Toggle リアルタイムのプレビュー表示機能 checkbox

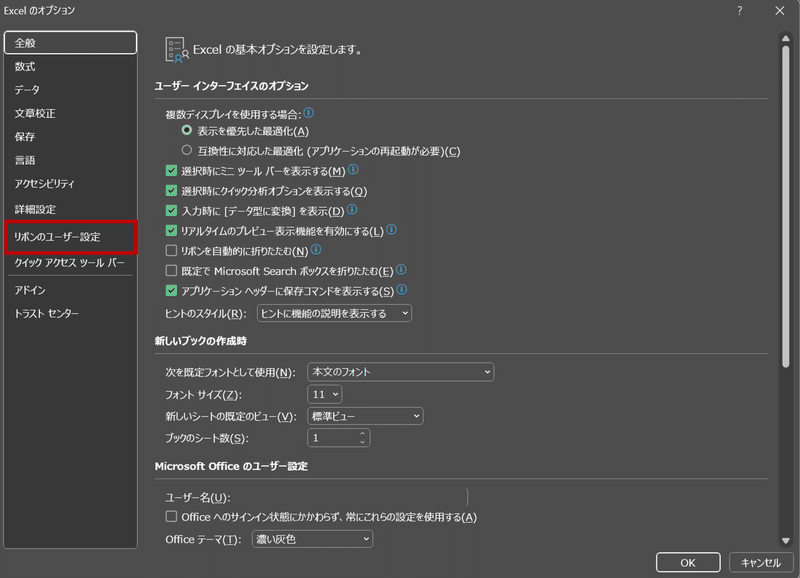171,231
